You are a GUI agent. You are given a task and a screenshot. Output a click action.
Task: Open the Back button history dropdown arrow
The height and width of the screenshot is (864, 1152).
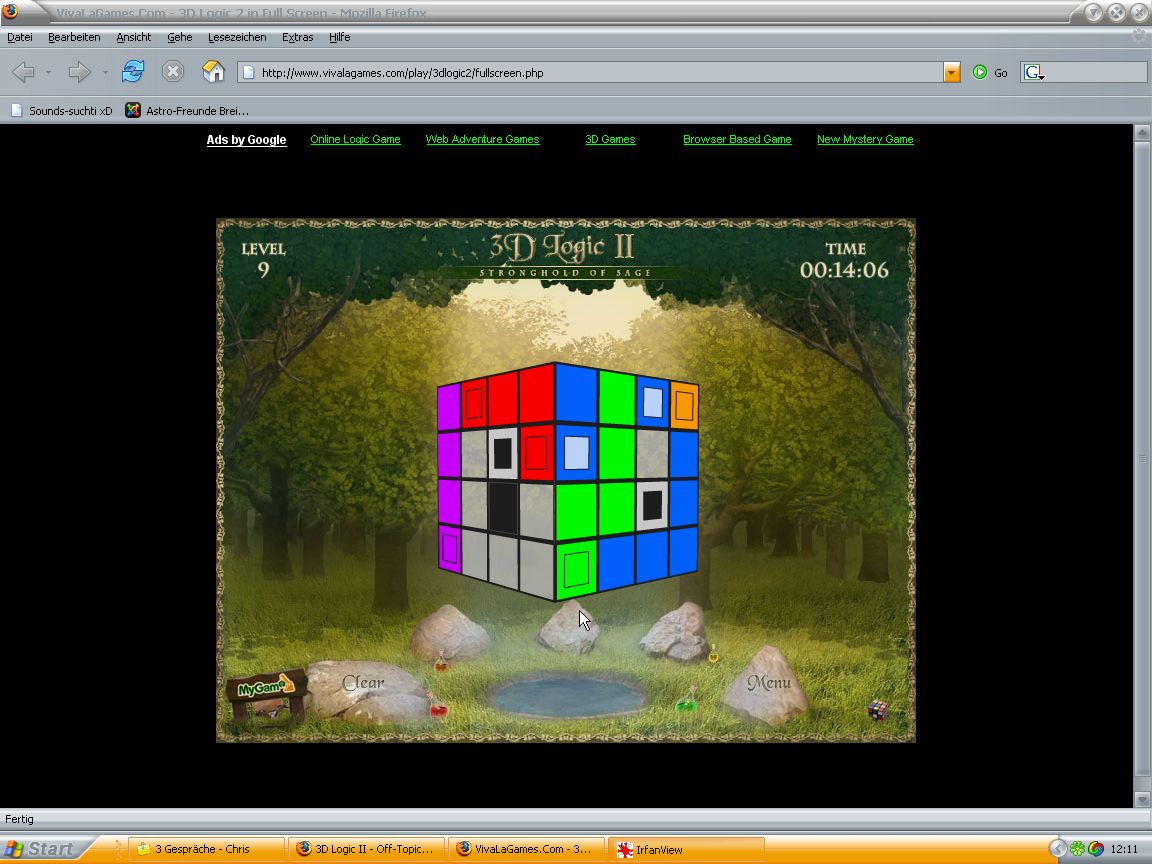coord(48,73)
